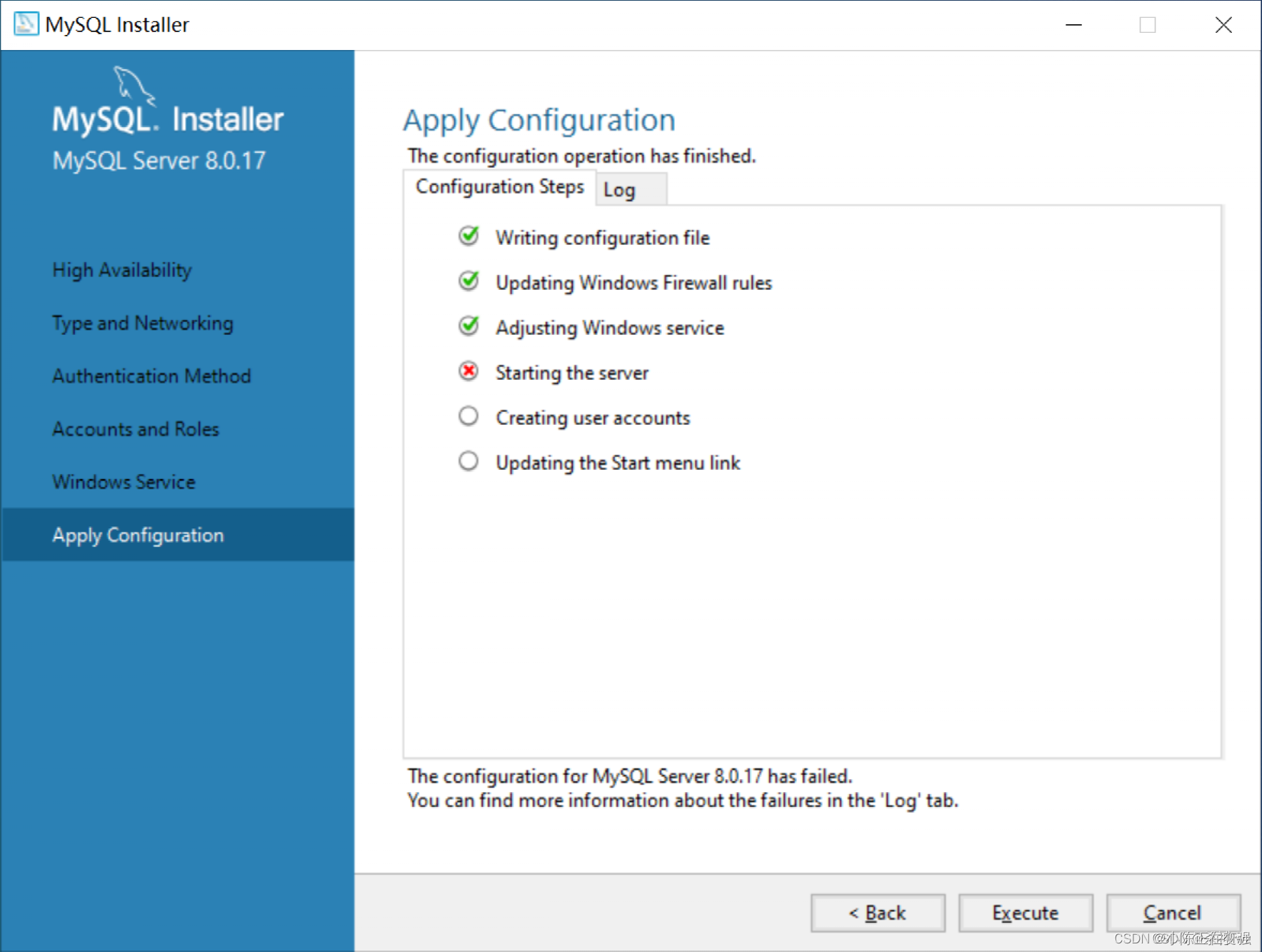Click the checkmark next to Updating Windows Firewall rules

pyautogui.click(x=469, y=281)
